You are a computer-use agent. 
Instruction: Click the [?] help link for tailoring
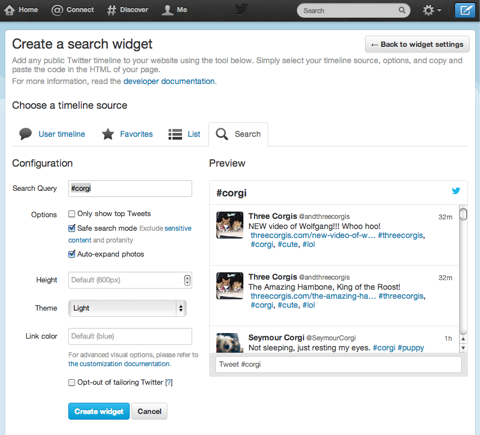[169, 382]
